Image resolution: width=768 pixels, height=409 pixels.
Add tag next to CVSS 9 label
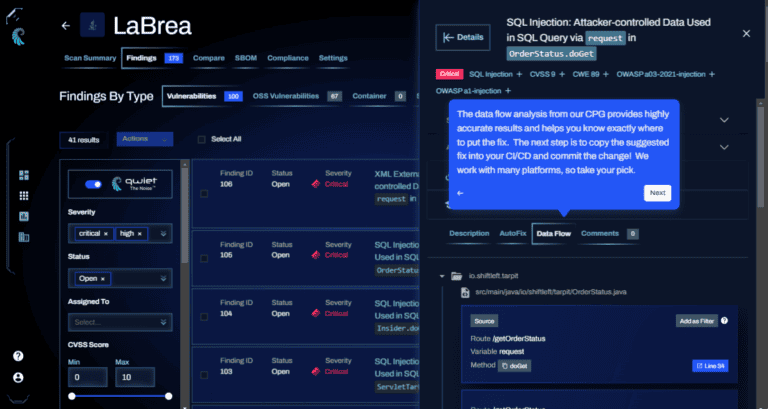coord(562,74)
